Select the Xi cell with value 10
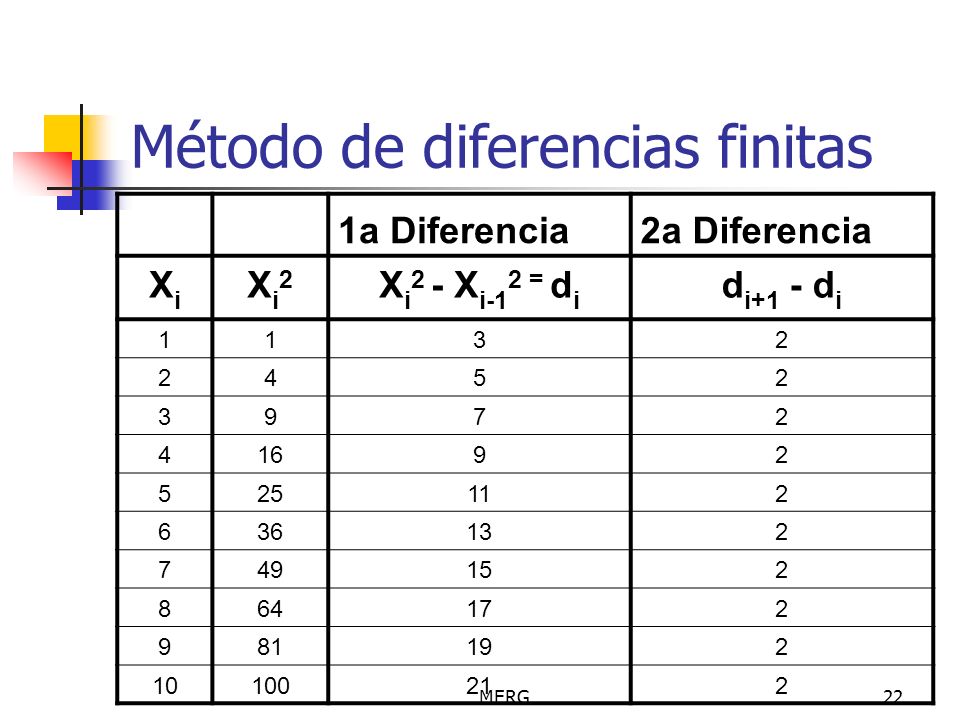The height and width of the screenshot is (720, 960). (164, 685)
